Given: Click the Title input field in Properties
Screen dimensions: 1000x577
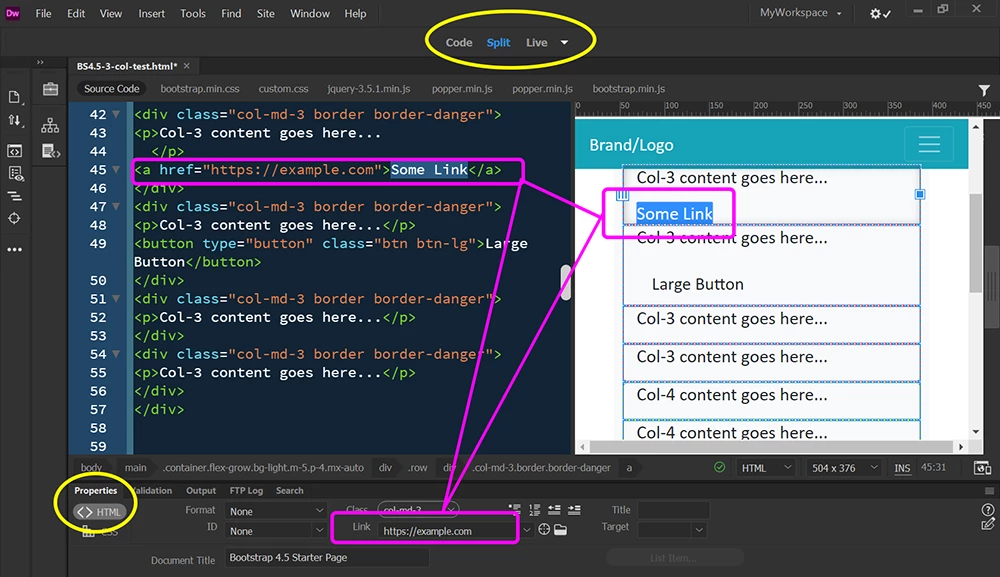Looking at the screenshot, I should 673,510.
